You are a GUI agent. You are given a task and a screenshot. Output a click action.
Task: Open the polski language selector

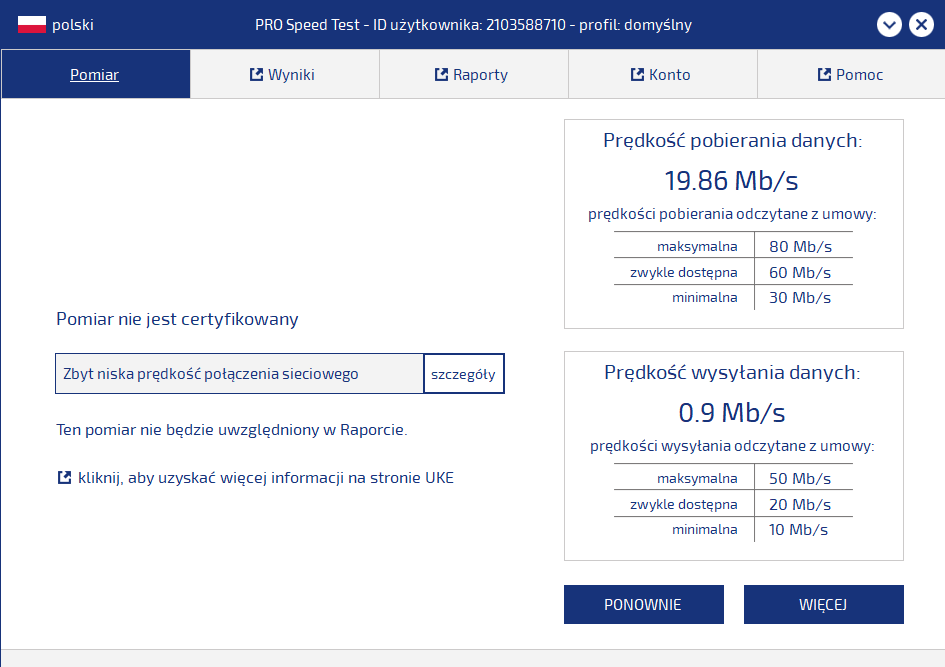(x=72, y=25)
